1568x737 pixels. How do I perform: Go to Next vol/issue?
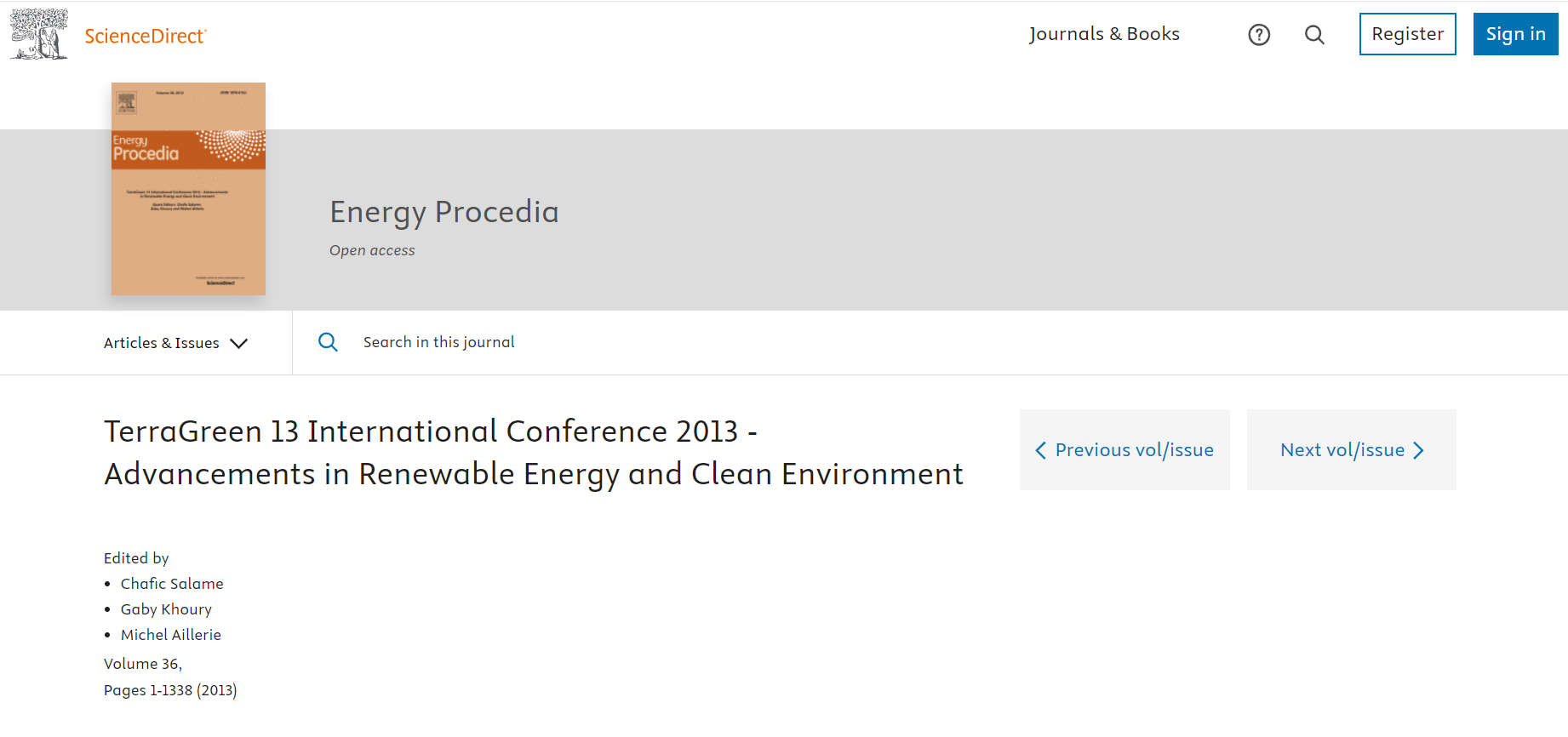tap(1342, 450)
